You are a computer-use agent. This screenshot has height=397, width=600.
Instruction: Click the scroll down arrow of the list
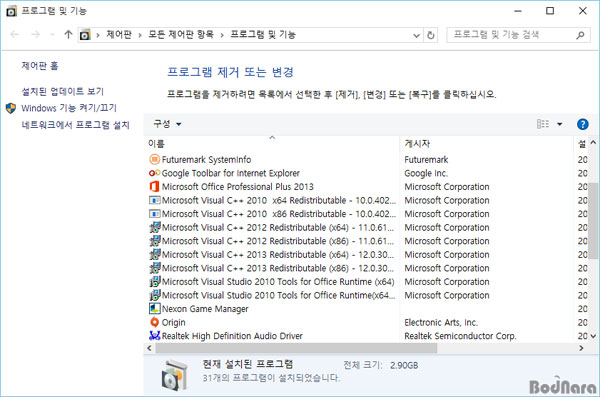point(593,336)
